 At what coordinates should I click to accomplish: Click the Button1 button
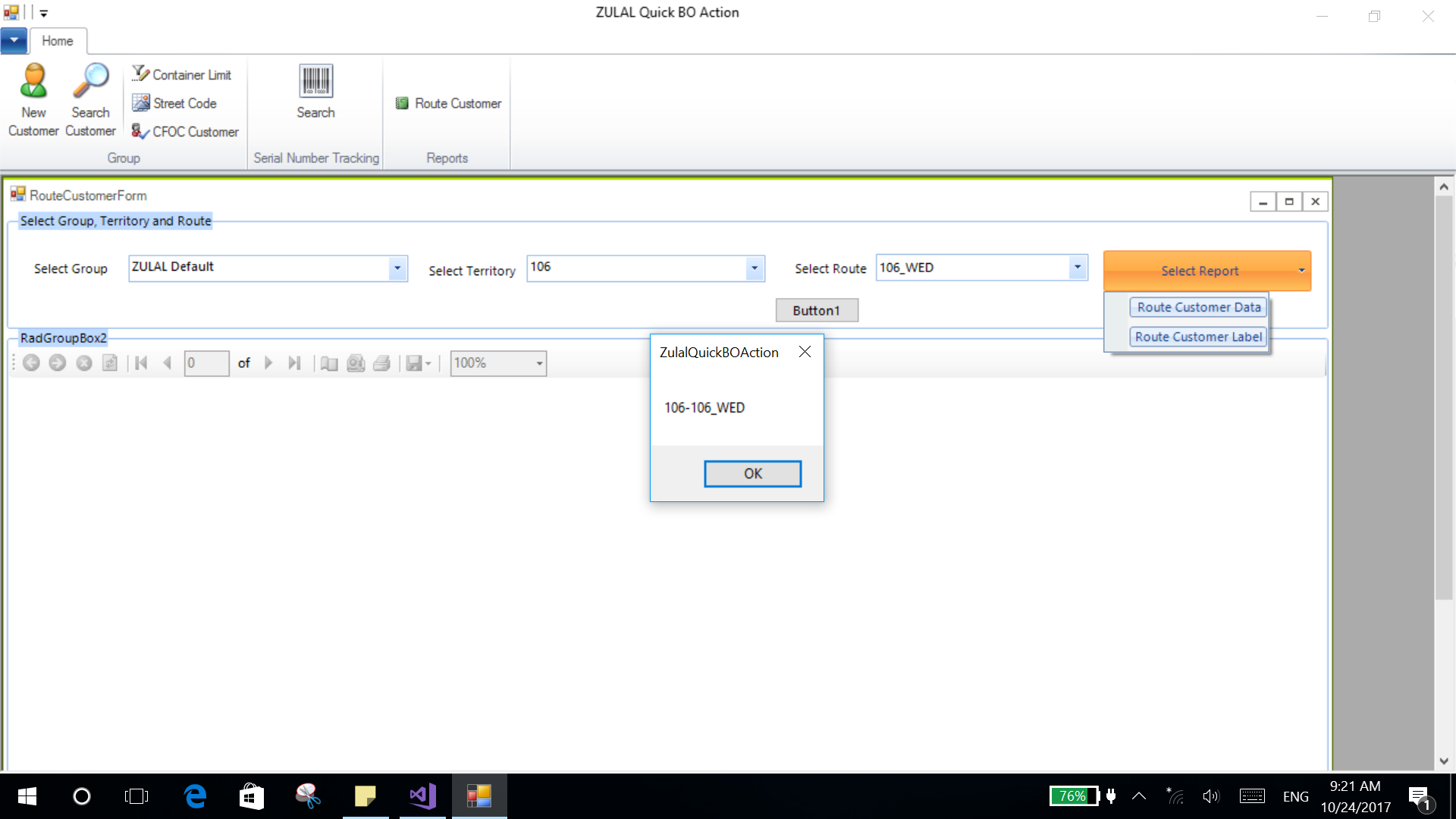click(817, 310)
